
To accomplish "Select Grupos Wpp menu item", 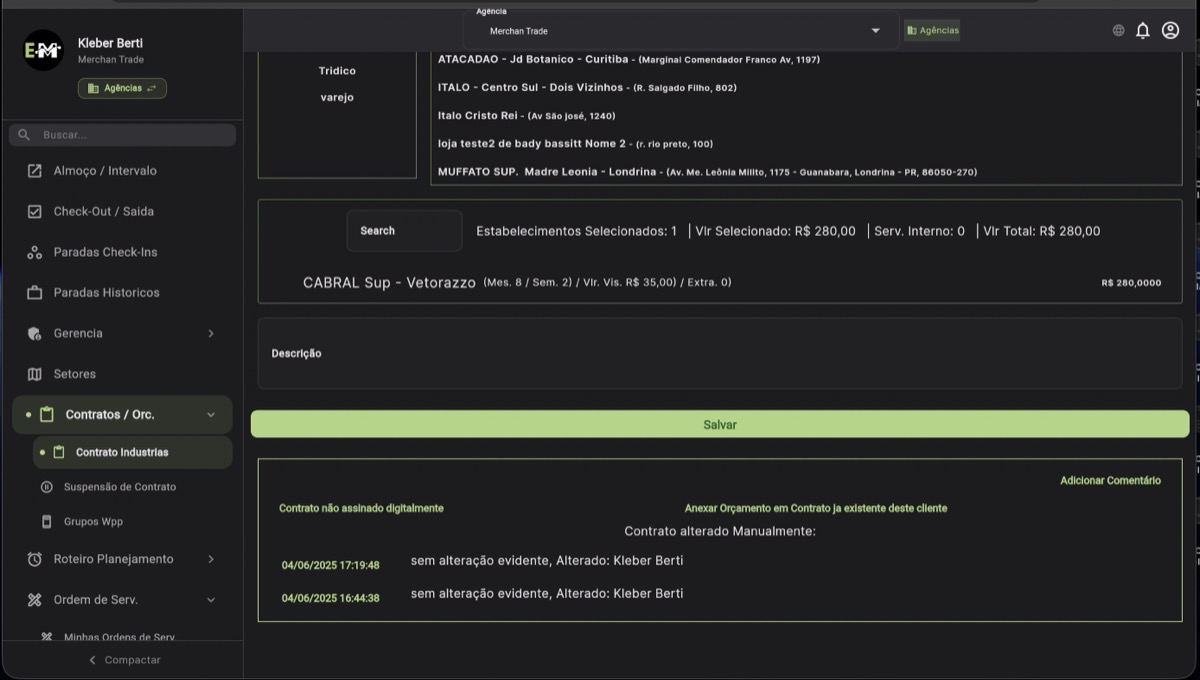I will 93,522.
